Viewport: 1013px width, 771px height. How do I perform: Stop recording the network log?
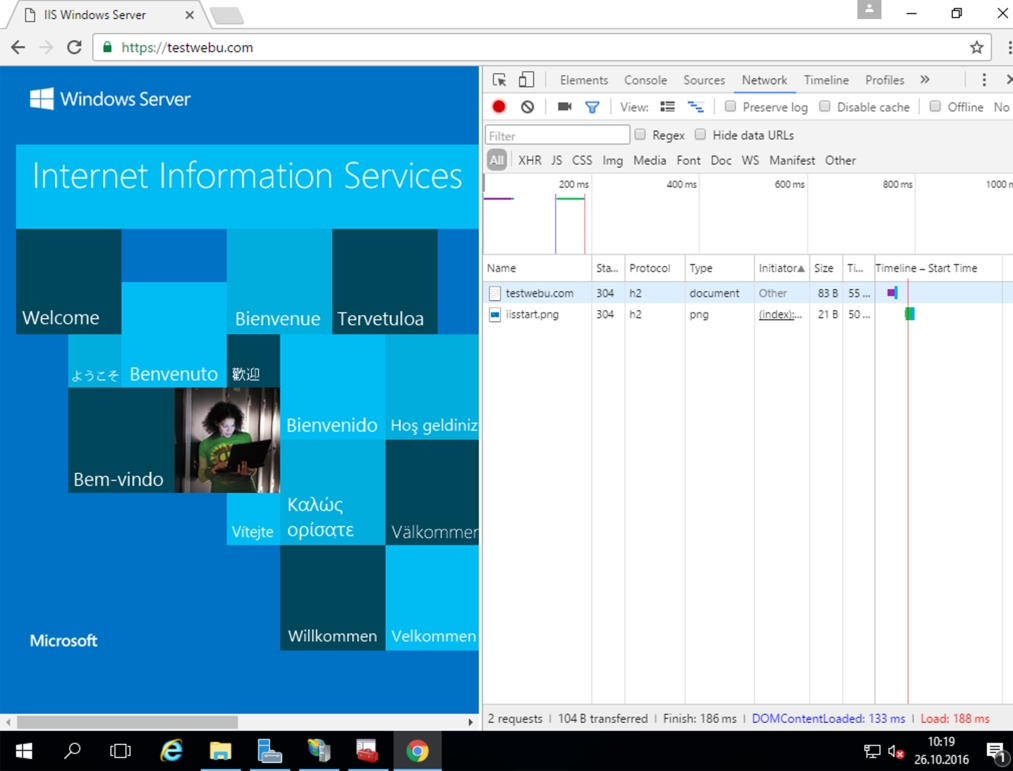point(499,107)
